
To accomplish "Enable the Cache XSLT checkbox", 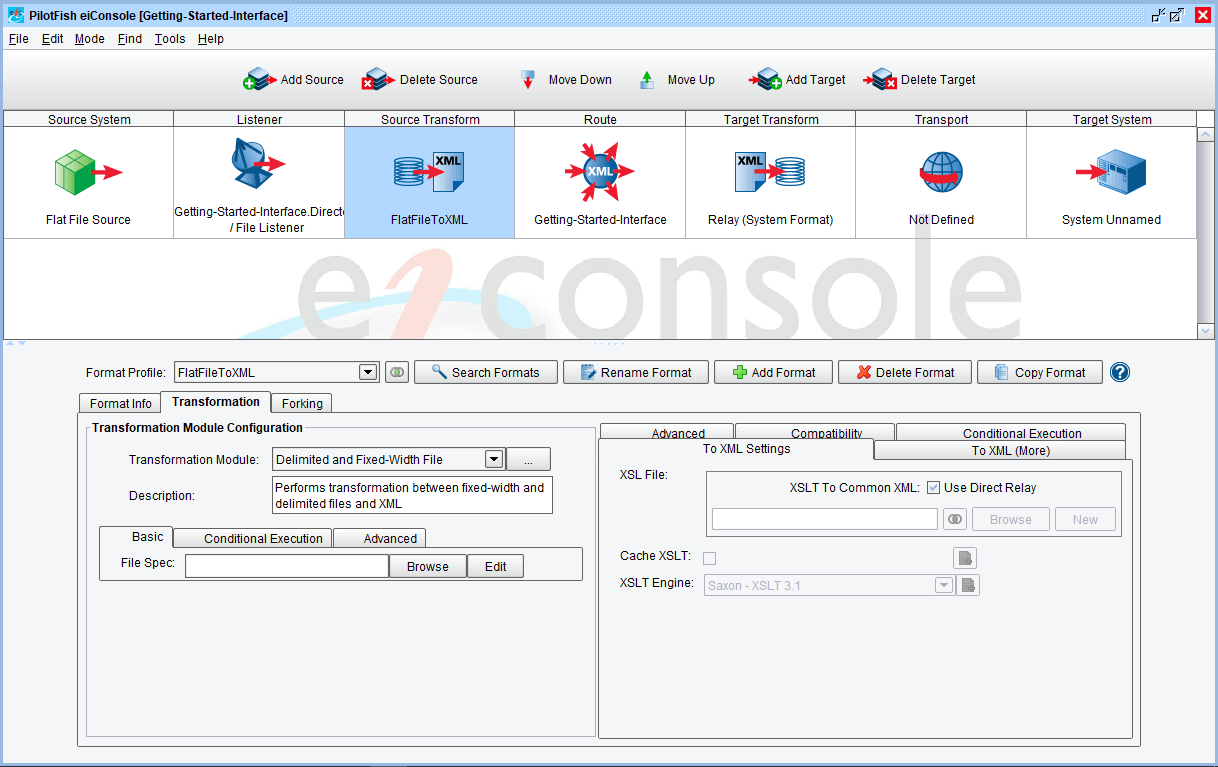I will (x=710, y=558).
